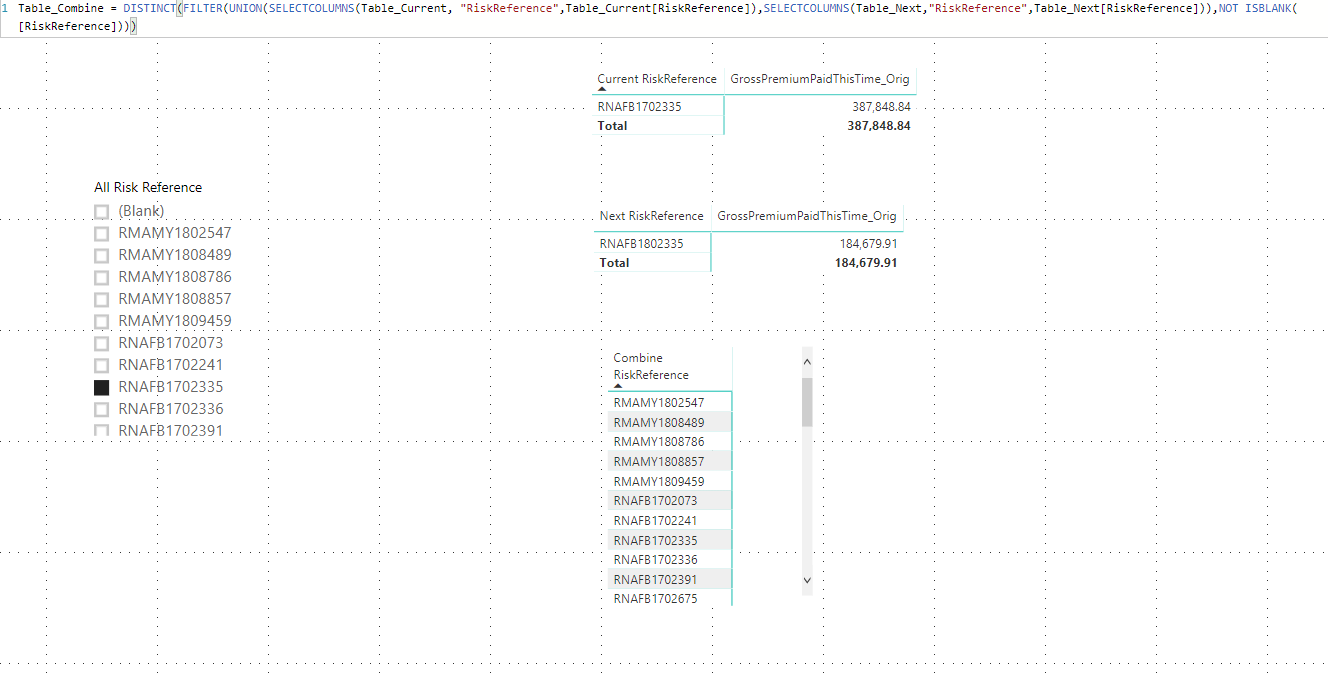The width and height of the screenshot is (1328, 673).
Task: Select RNAFB1702241 row in the Combine table
Action: (670, 520)
